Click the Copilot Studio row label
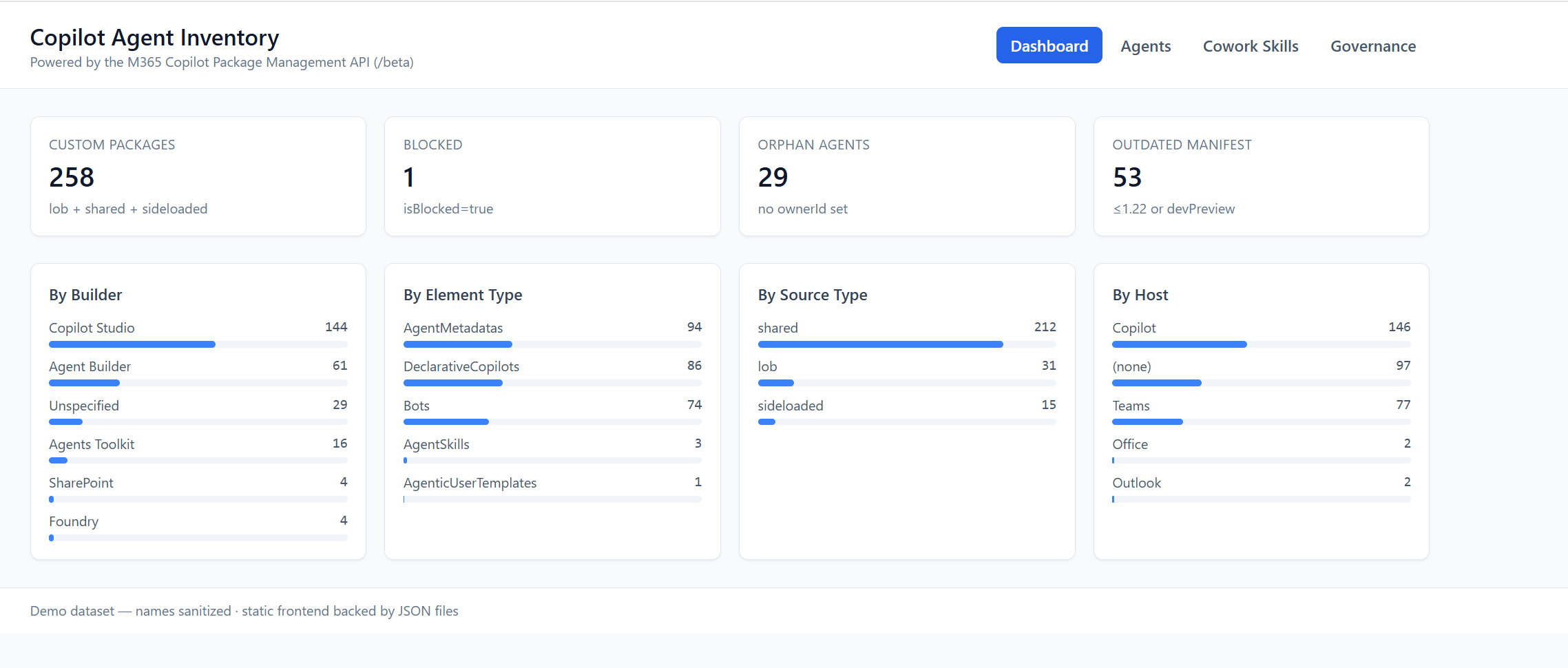 [x=92, y=328]
